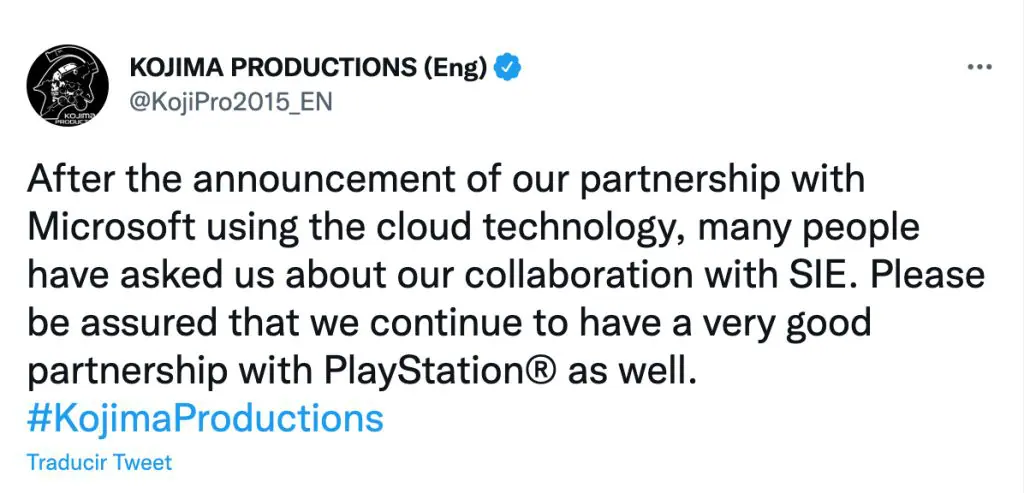Click the blue verified badge

click(510, 67)
